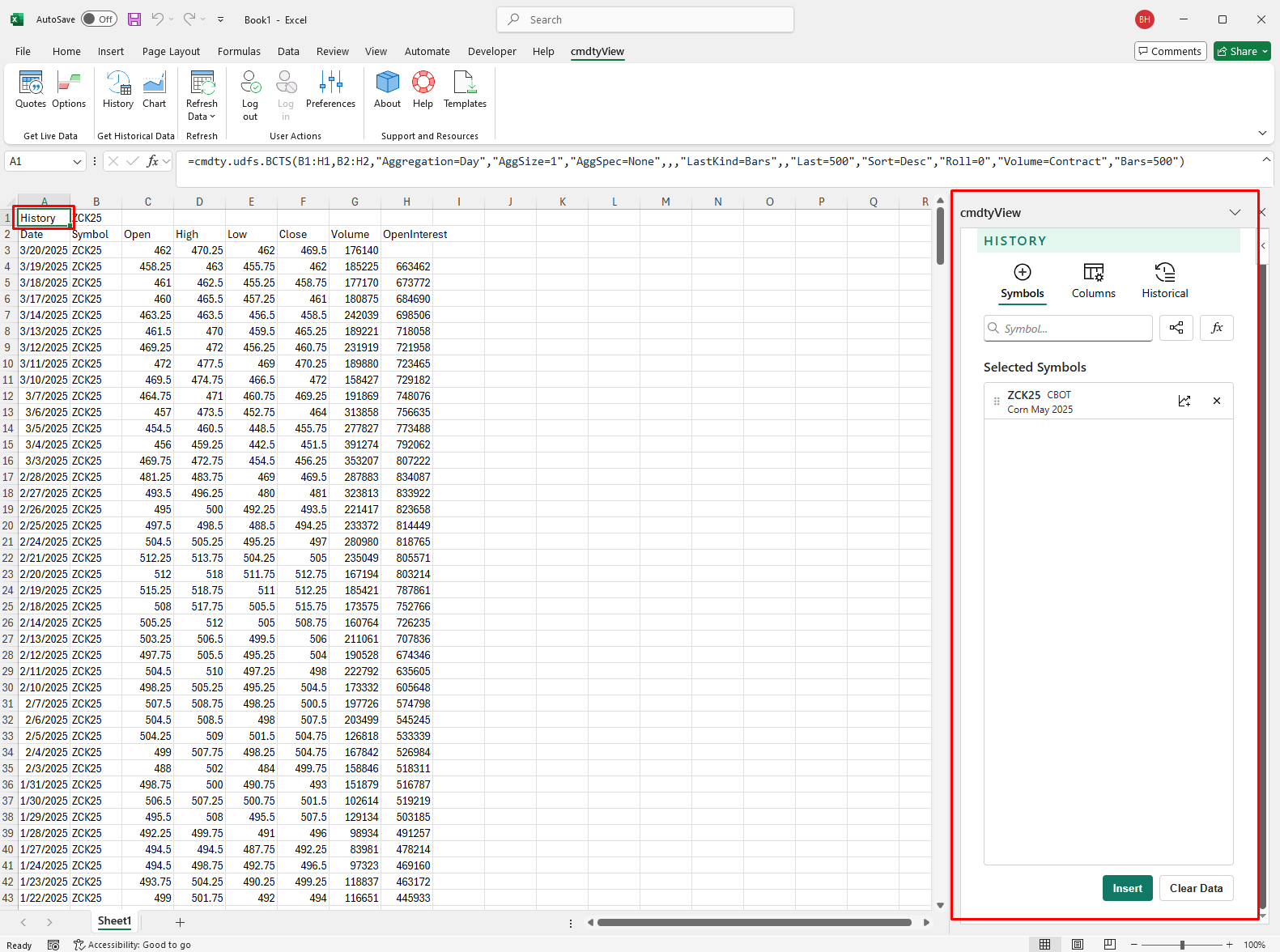Image resolution: width=1280 pixels, height=952 pixels.
Task: Switch to the Home tab
Action: click(x=66, y=51)
